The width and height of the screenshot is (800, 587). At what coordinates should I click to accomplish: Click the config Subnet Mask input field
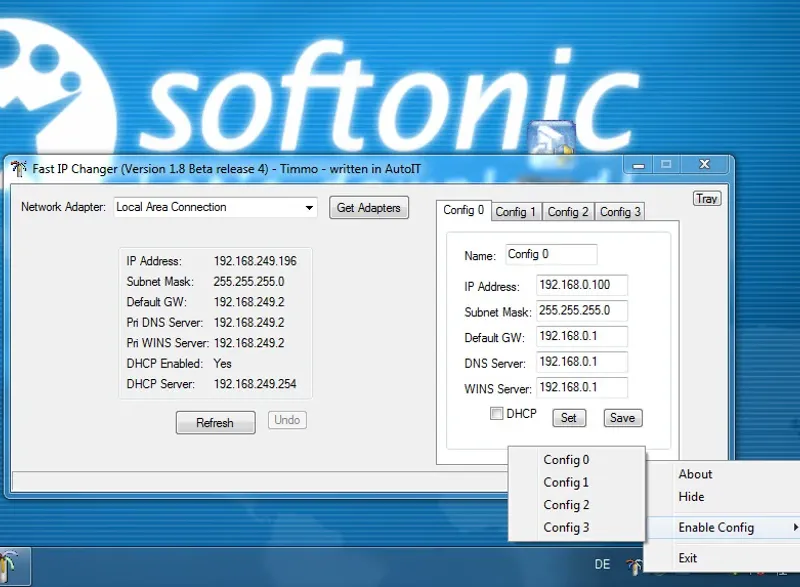tap(582, 311)
